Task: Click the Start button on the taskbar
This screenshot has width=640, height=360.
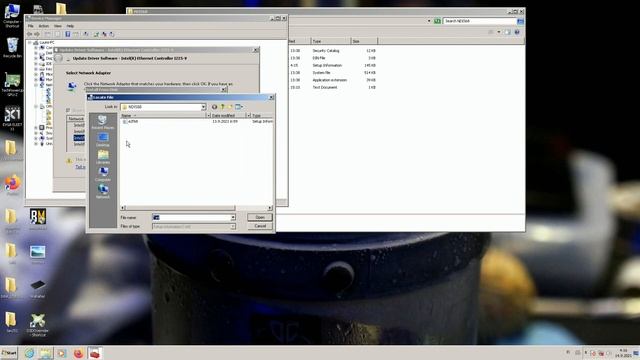Action: pos(9,353)
